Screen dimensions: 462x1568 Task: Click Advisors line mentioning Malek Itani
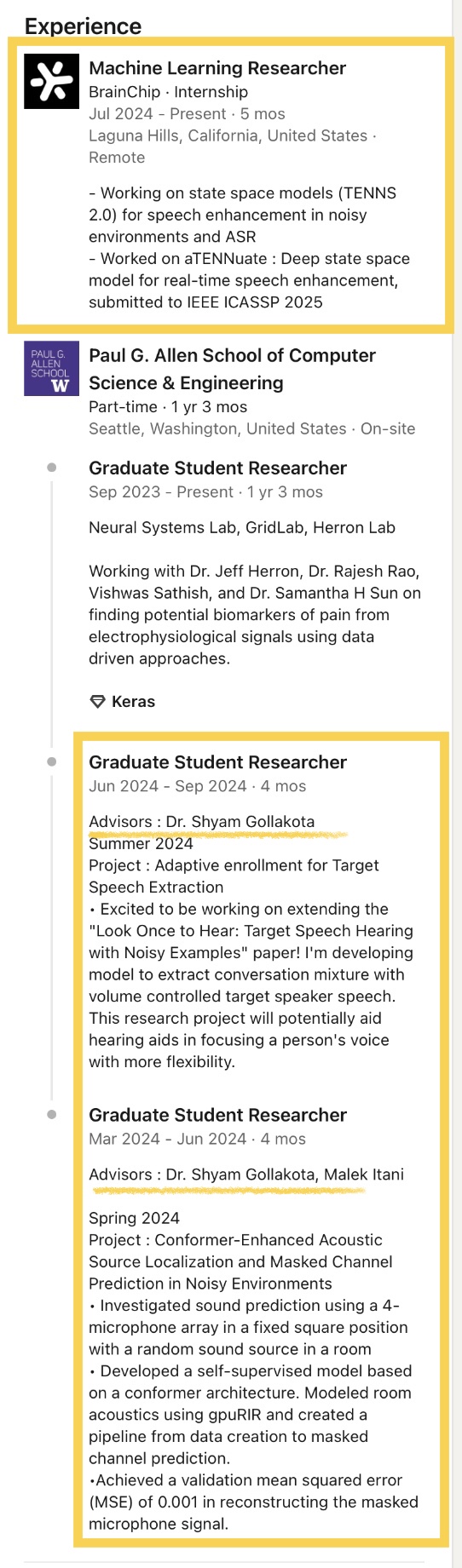pos(246,1175)
